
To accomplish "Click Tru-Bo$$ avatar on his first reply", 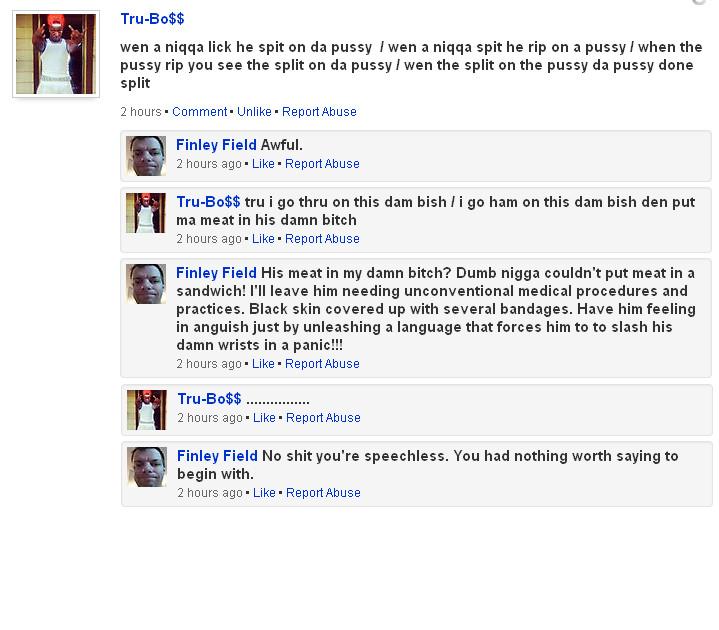I will [x=146, y=213].
